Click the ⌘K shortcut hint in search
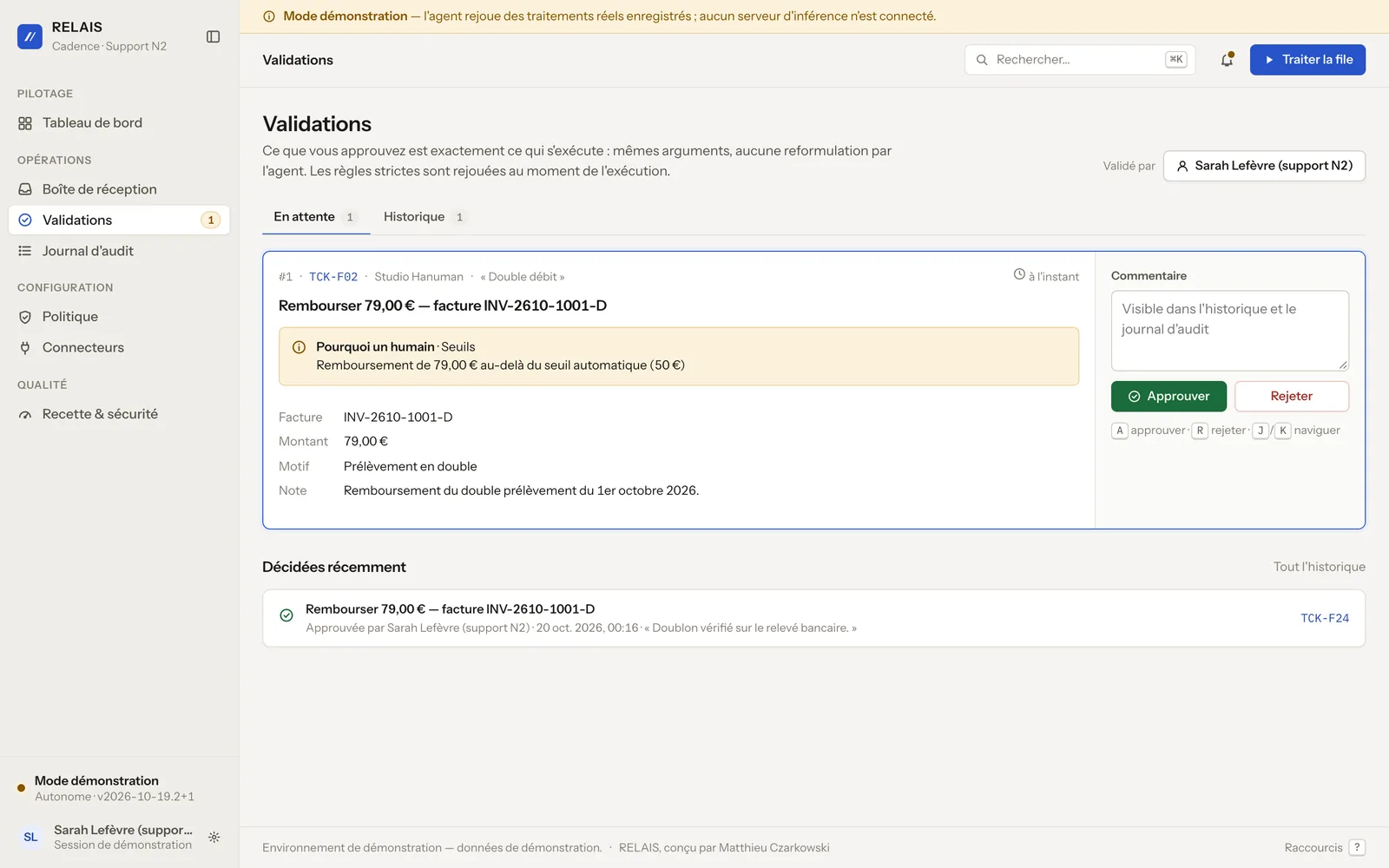 [x=1176, y=60]
